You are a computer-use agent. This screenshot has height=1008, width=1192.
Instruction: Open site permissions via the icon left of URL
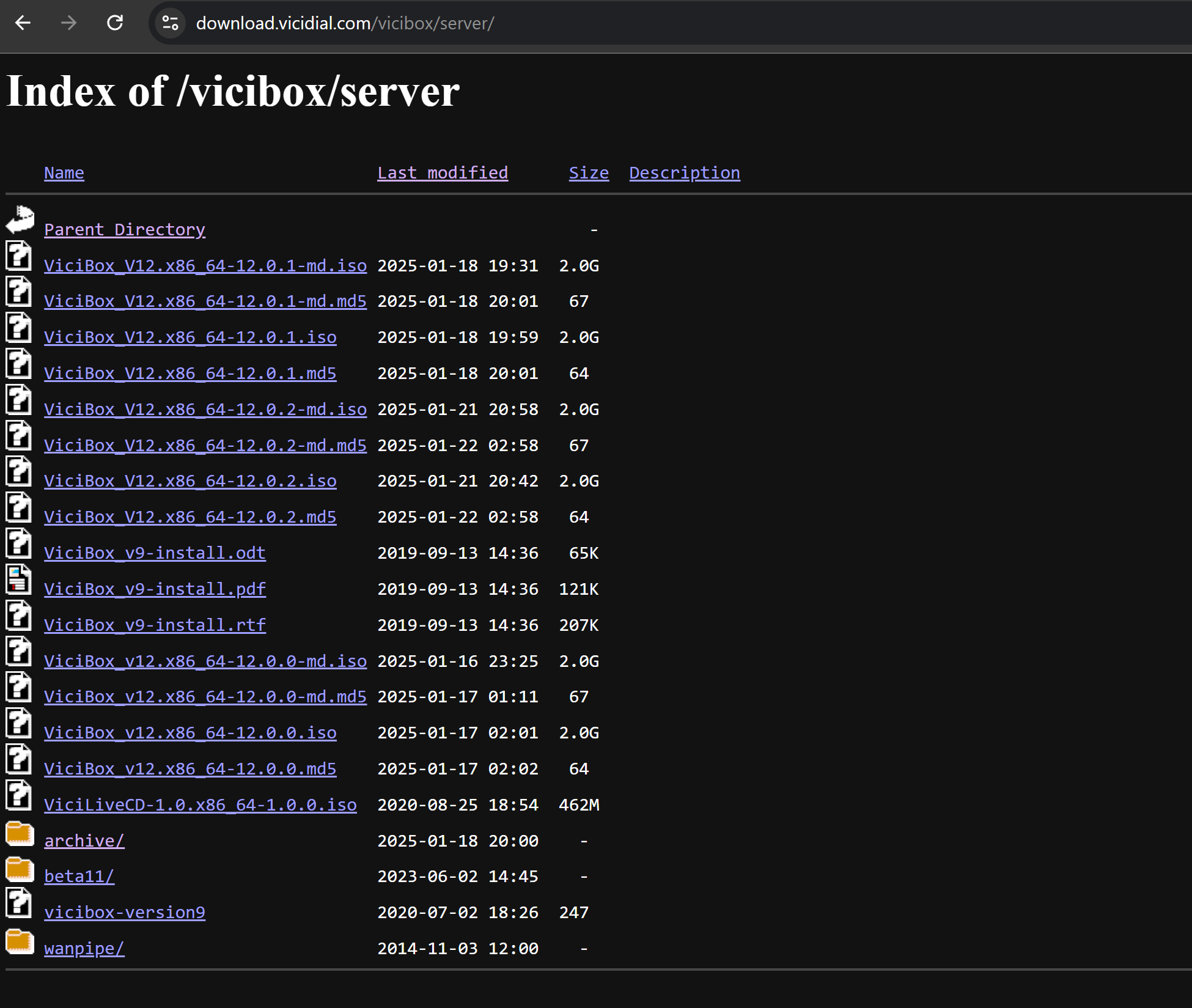pos(169,23)
